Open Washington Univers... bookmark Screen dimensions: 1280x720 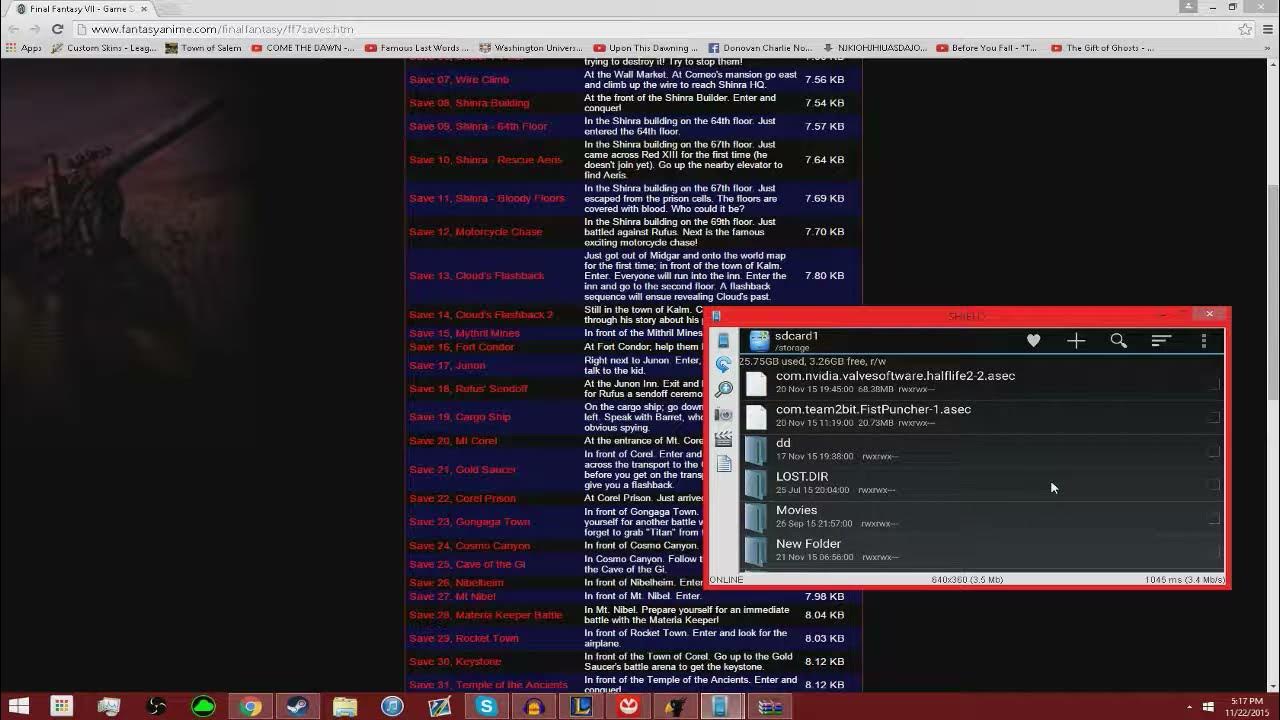point(531,48)
